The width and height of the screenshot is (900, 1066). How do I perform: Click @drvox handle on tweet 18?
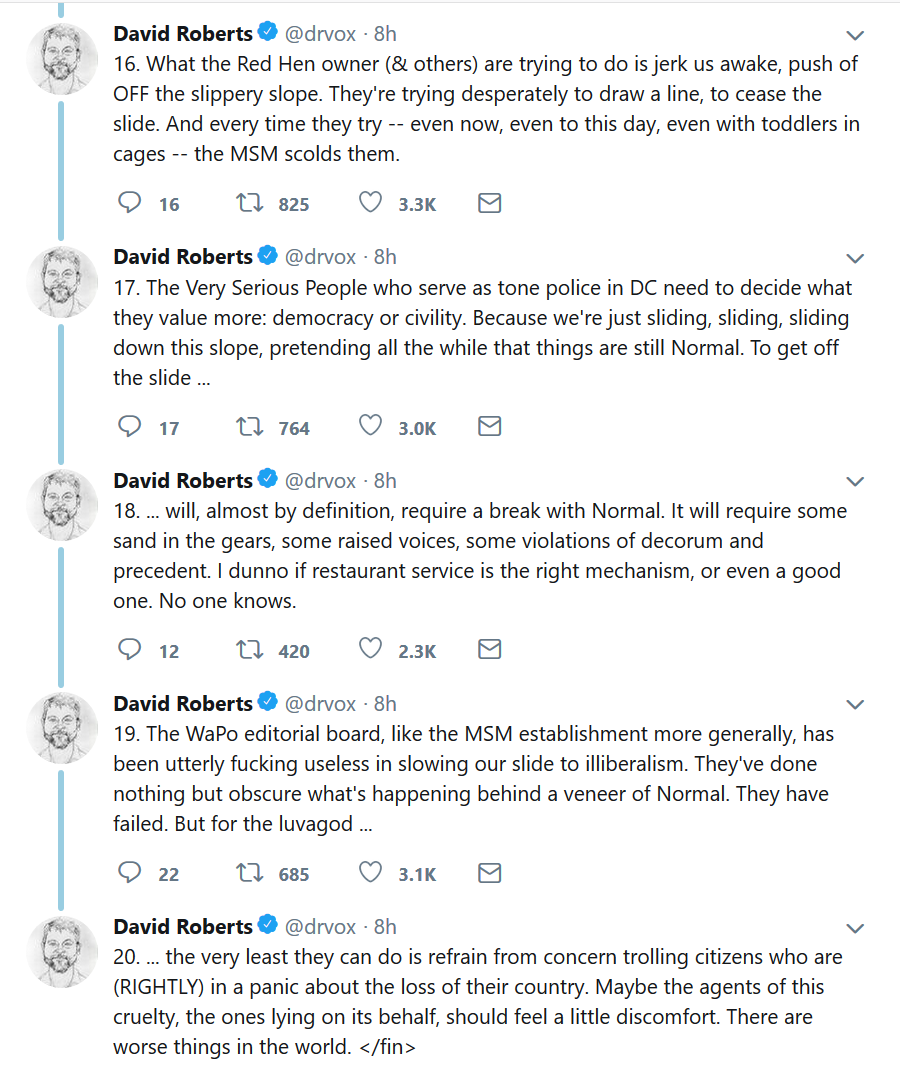pyautogui.click(x=320, y=480)
